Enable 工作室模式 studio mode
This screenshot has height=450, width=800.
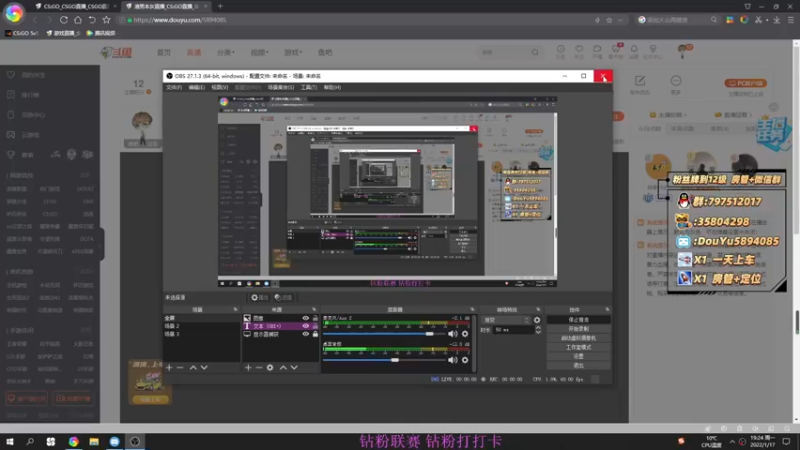click(x=578, y=347)
